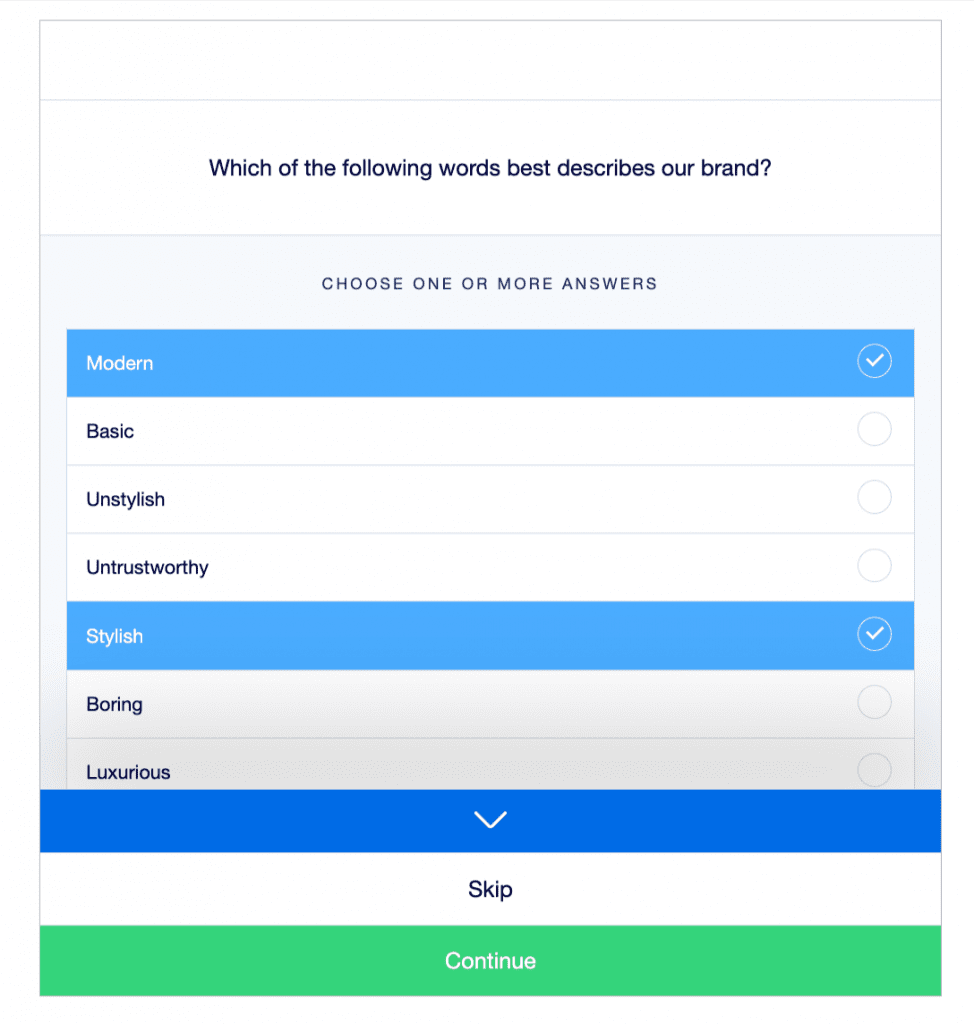Click the empty circle next to Basic
974x1024 pixels.
pyautogui.click(x=875, y=429)
